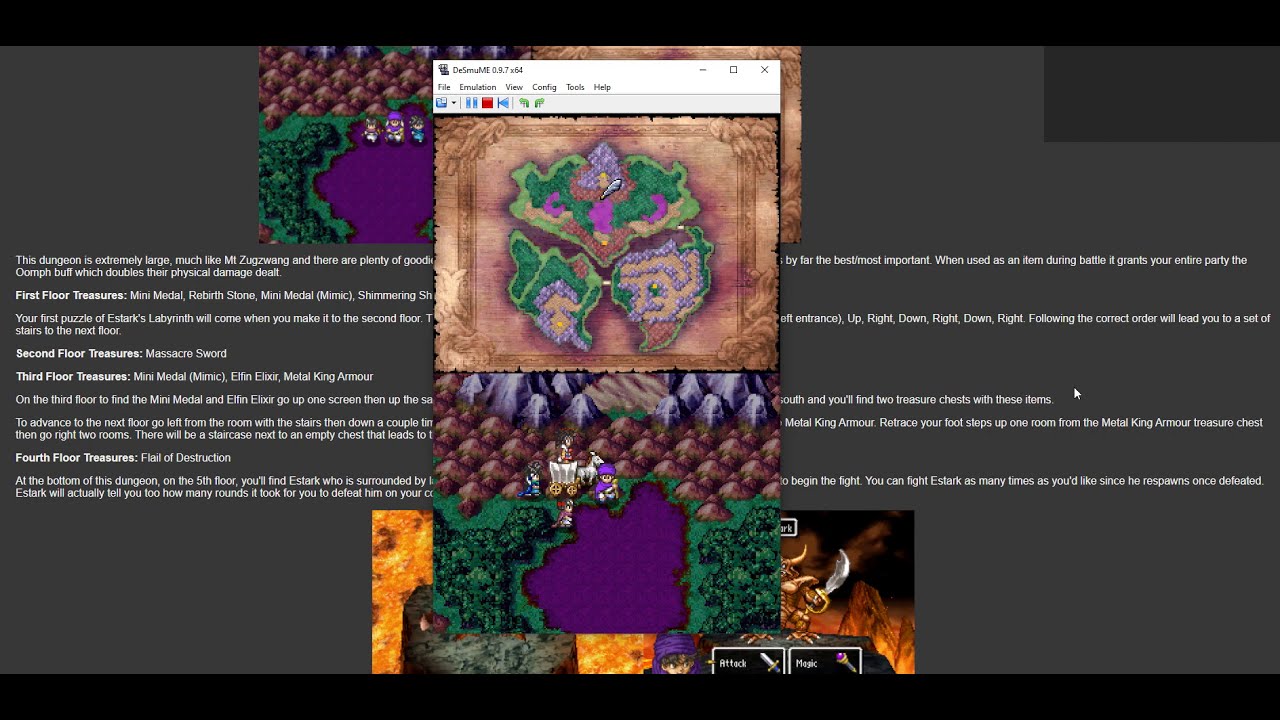Click the lava cave screenshot on webpage

pyautogui.click(x=402, y=592)
